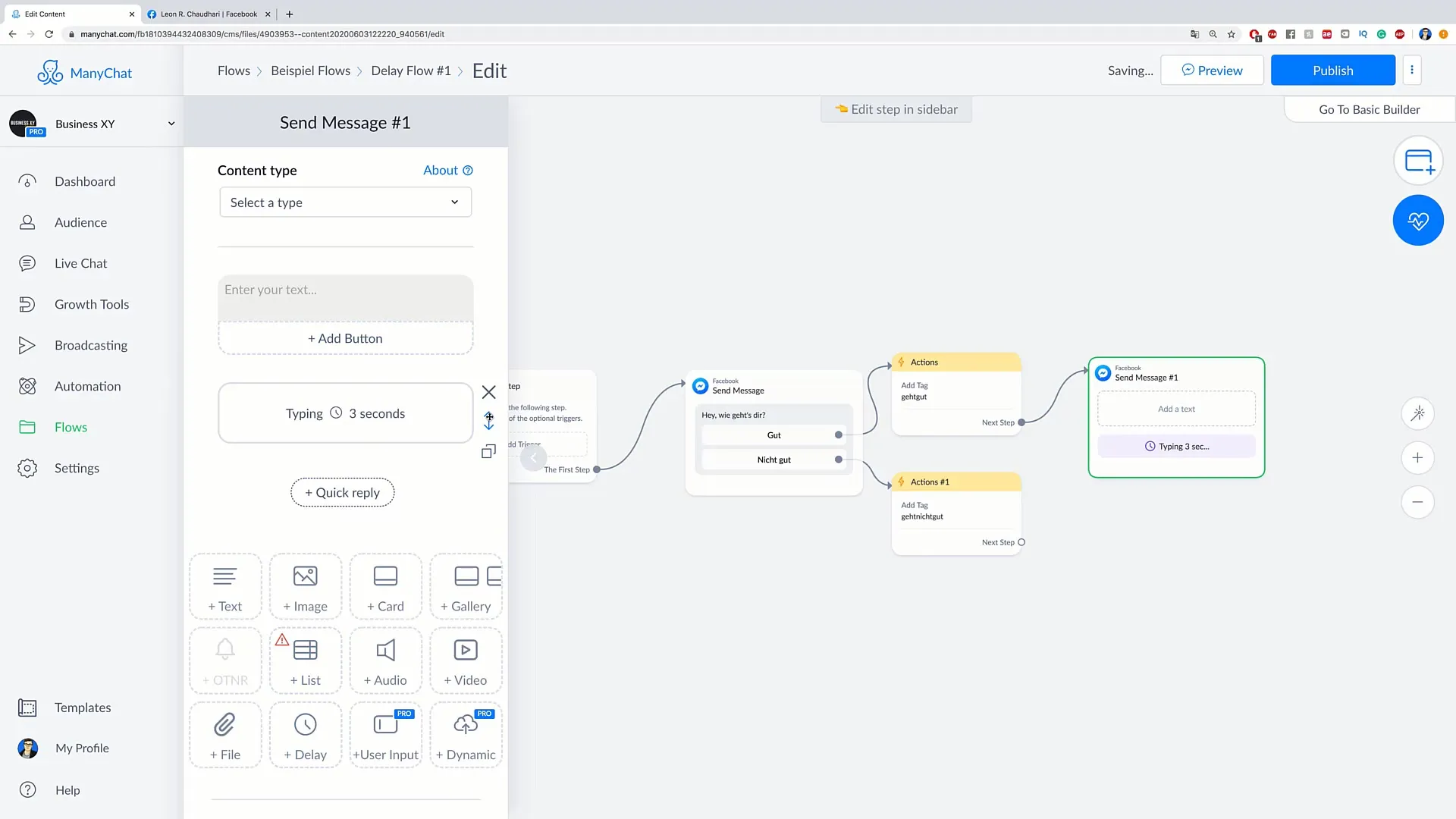Click the move up/down arrows icon
The height and width of the screenshot is (819, 1456).
click(x=489, y=421)
